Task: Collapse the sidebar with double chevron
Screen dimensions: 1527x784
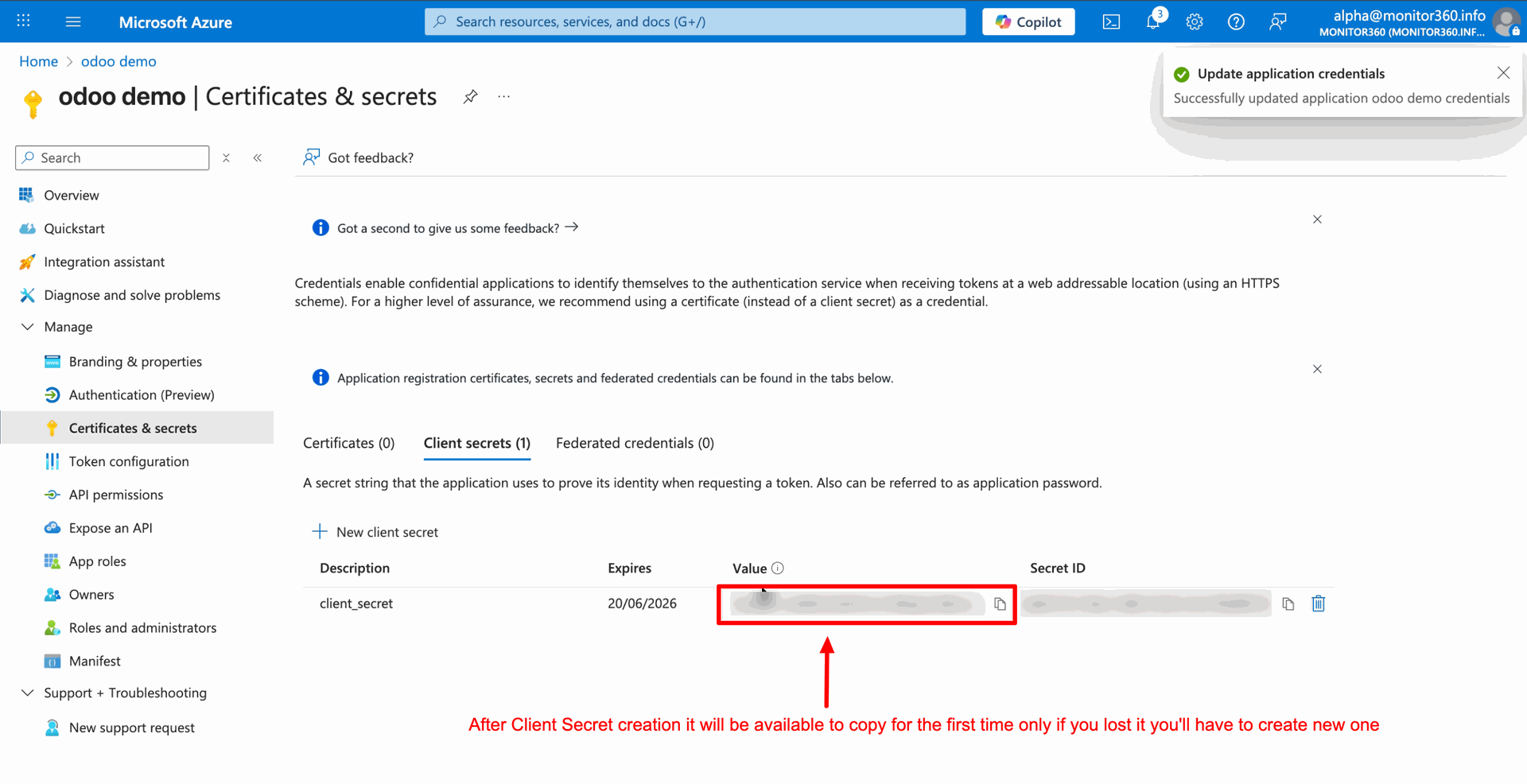Action: [258, 157]
